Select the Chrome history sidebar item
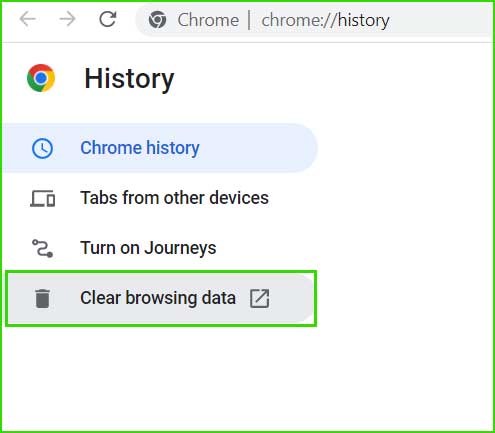Image resolution: width=495 pixels, height=433 pixels. tap(159, 148)
